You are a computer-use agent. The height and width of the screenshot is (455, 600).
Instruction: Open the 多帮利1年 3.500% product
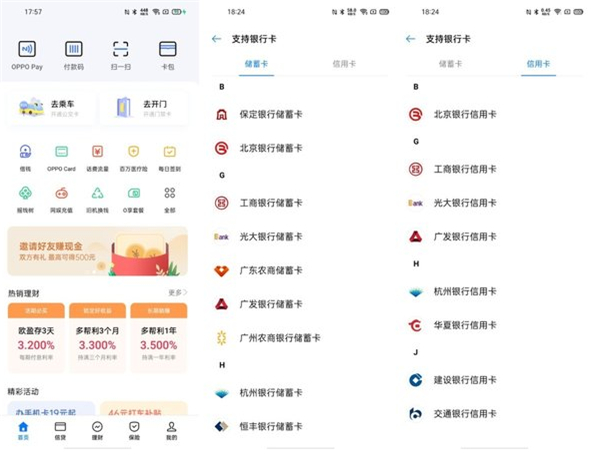pyautogui.click(x=159, y=337)
